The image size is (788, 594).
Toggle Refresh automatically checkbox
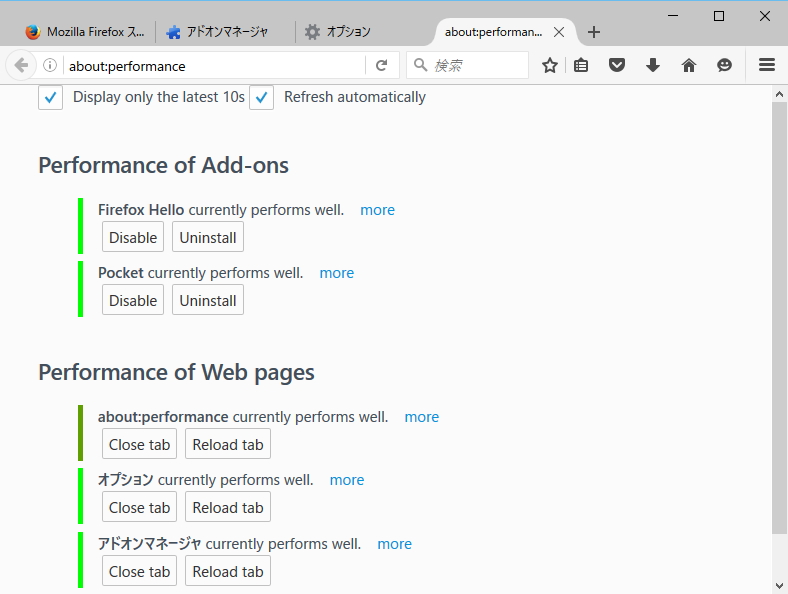coord(261,97)
